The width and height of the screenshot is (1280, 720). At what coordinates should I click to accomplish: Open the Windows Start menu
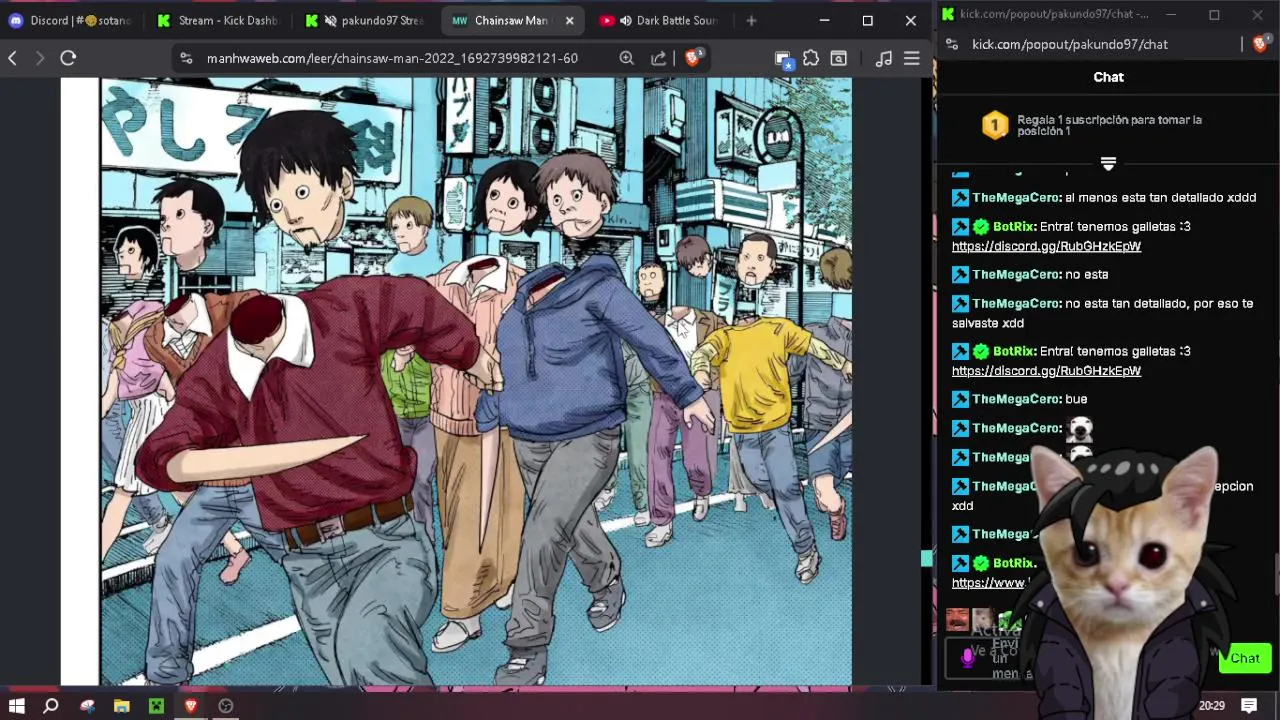point(16,705)
